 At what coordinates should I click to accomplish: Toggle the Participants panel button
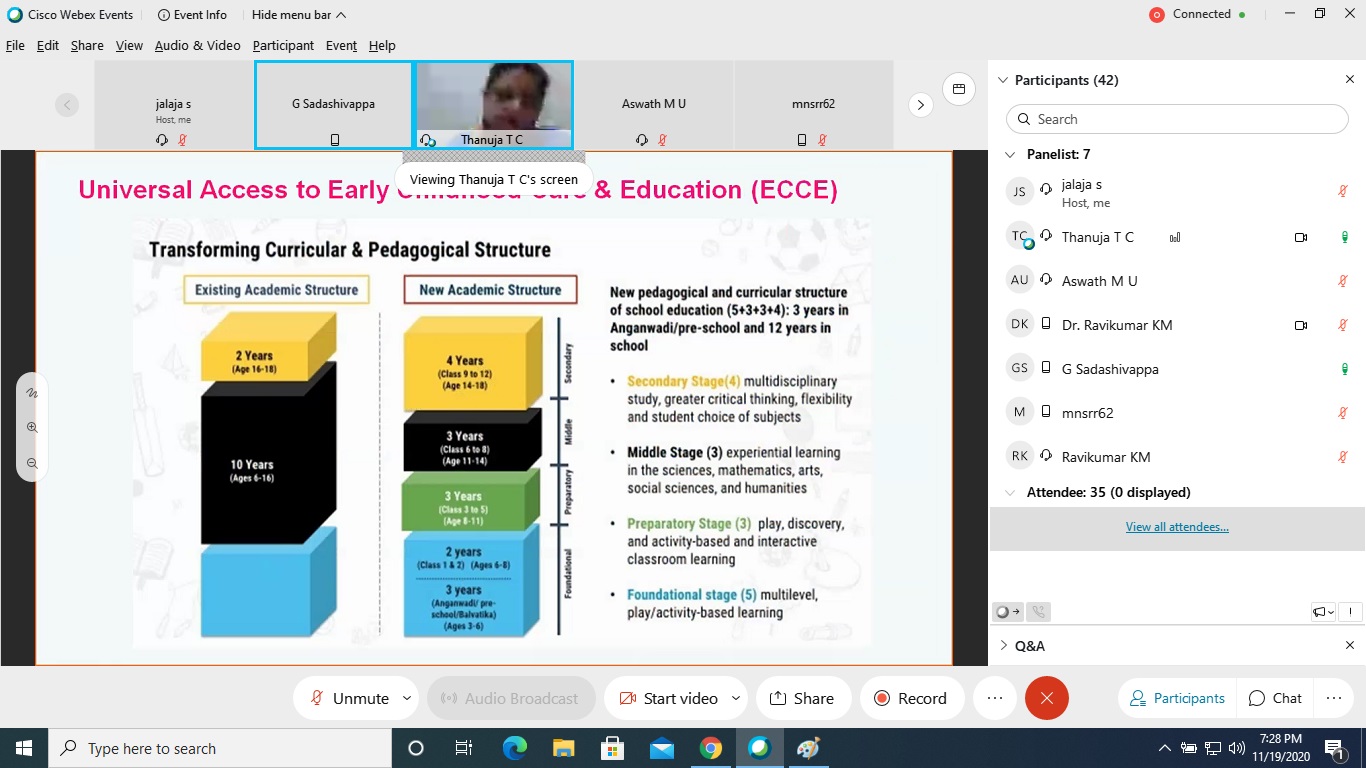pos(1177,698)
